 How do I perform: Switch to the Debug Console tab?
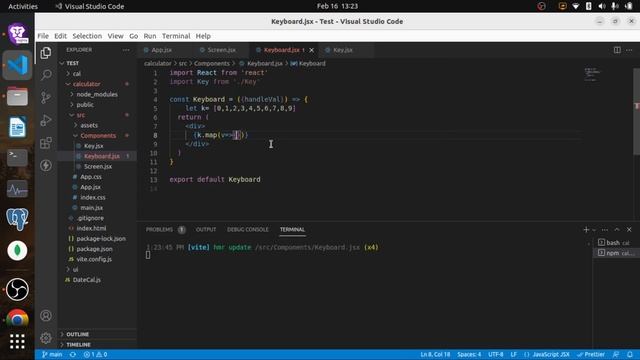click(x=248, y=230)
